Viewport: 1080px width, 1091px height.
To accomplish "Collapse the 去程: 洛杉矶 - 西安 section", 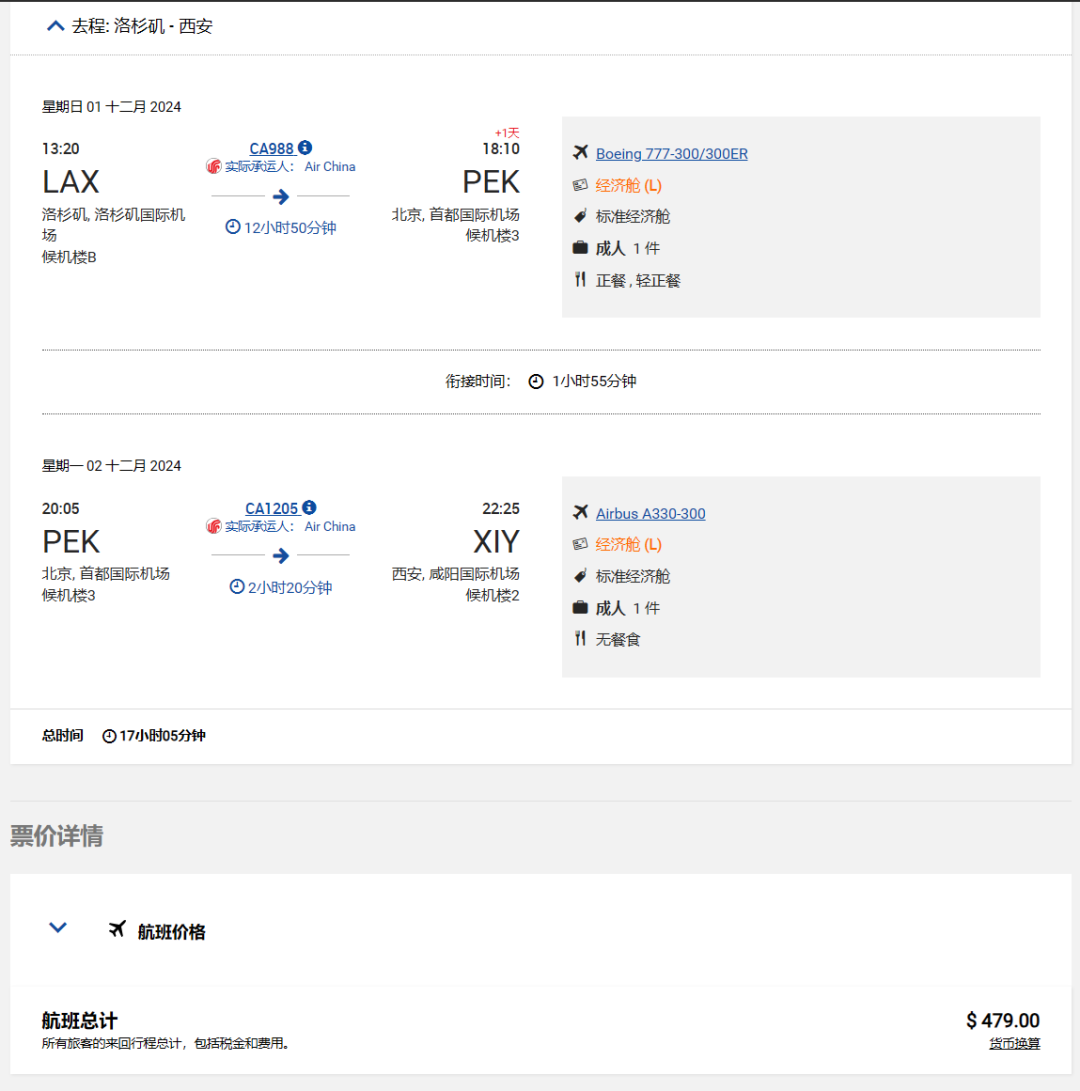I will pyautogui.click(x=56, y=26).
